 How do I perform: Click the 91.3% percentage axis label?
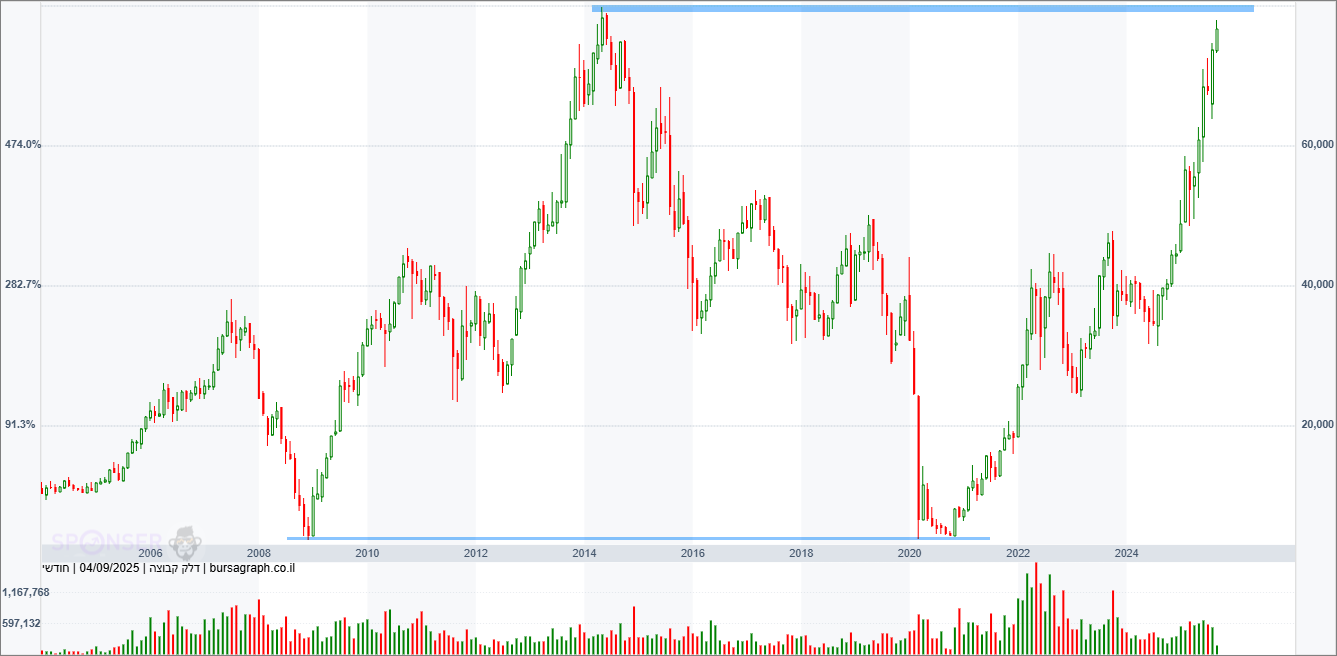coord(21,425)
